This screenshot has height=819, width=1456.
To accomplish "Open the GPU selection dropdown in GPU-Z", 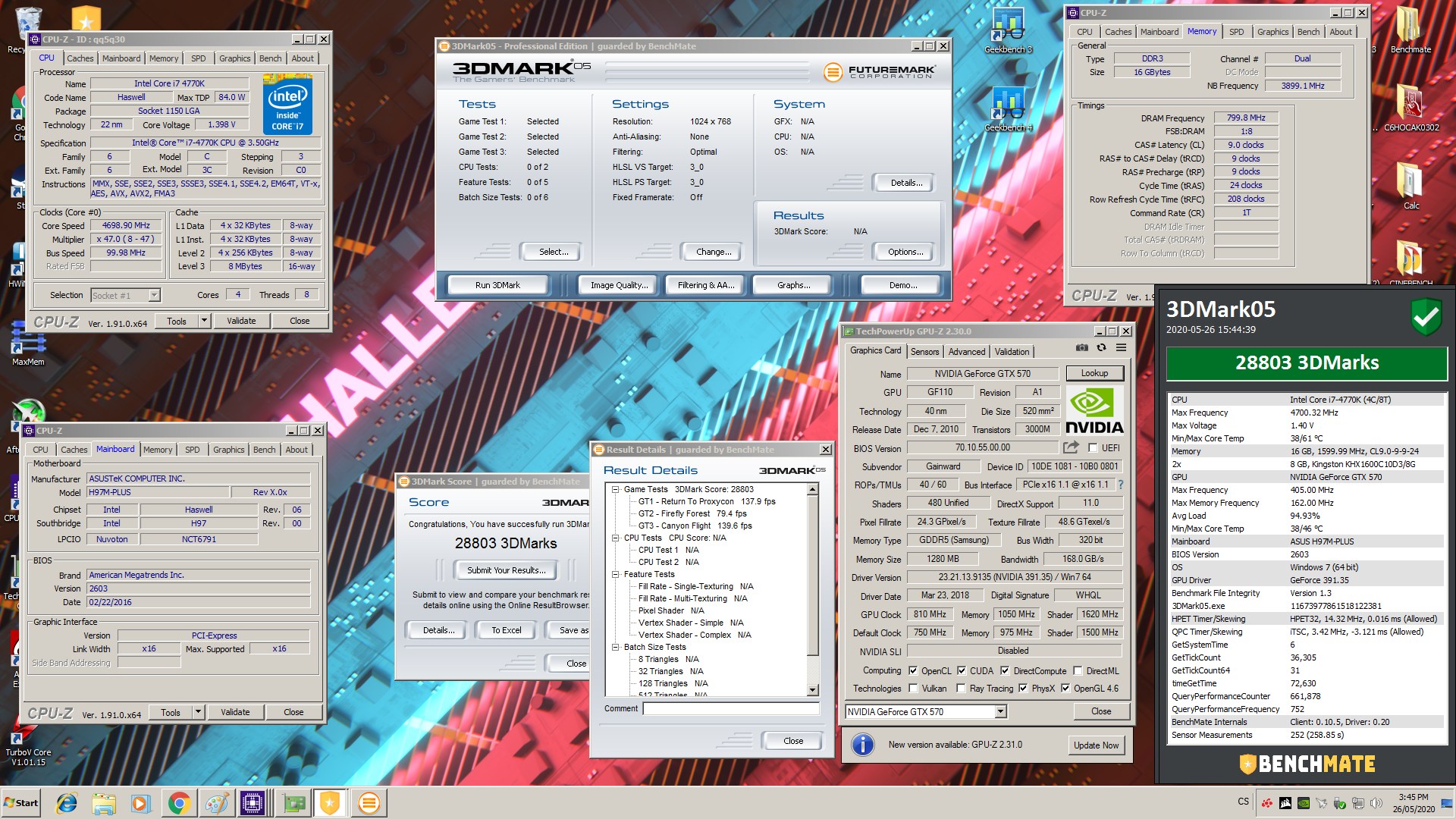I will tap(1001, 711).
